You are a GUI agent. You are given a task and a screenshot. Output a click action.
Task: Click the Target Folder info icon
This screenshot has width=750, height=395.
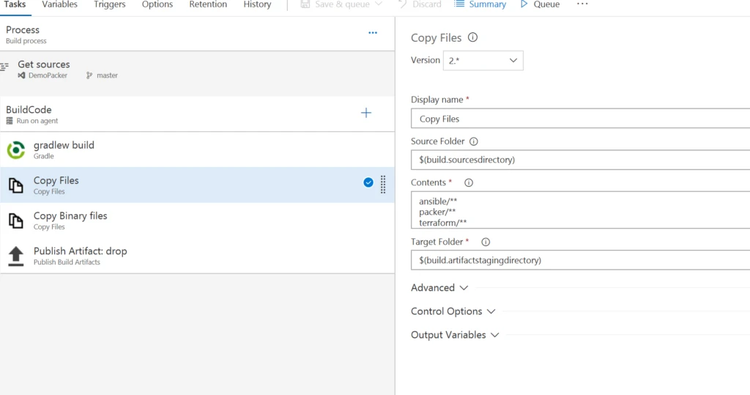485,242
